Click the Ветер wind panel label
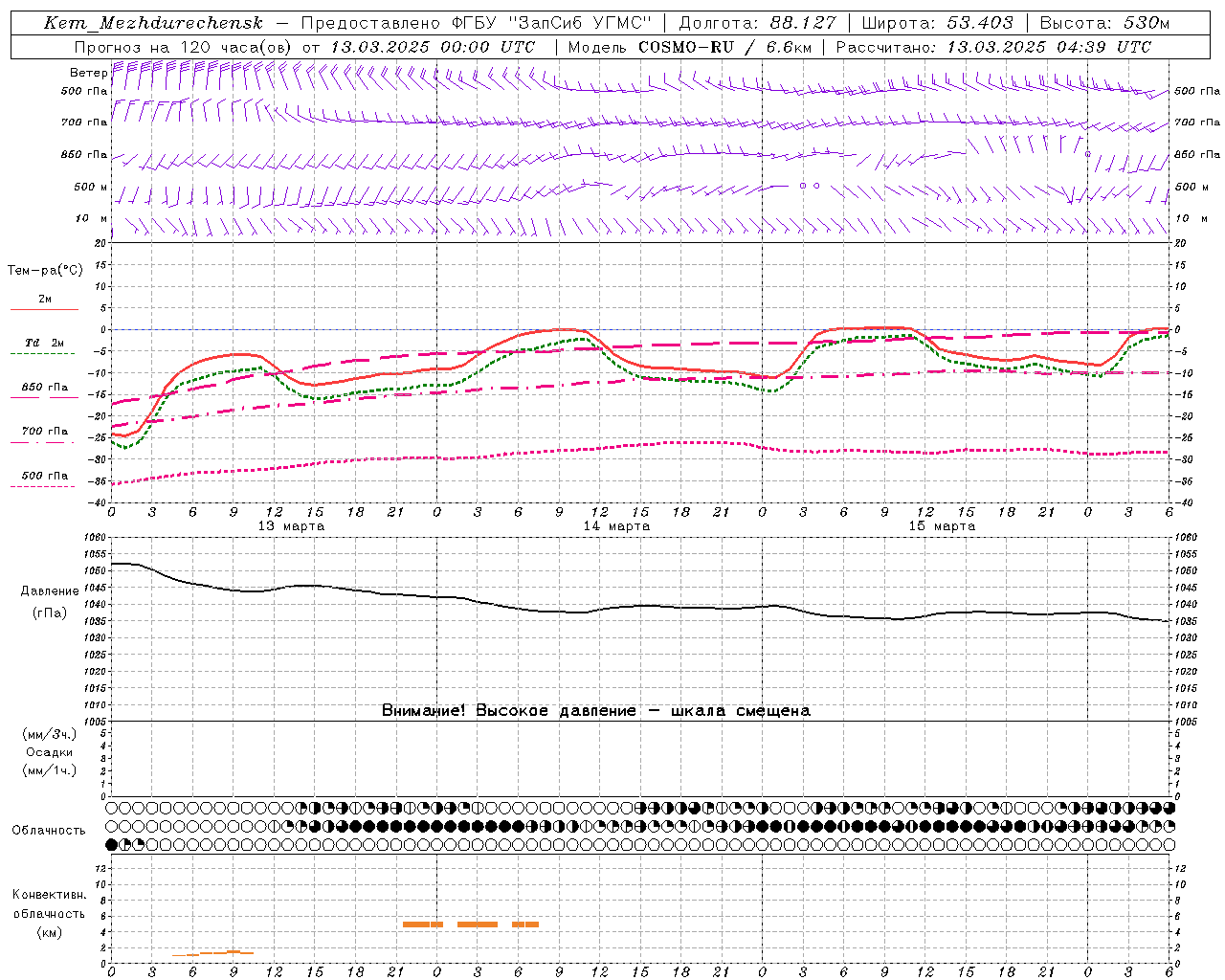This screenshot has height=980, width=1225. [x=89, y=73]
